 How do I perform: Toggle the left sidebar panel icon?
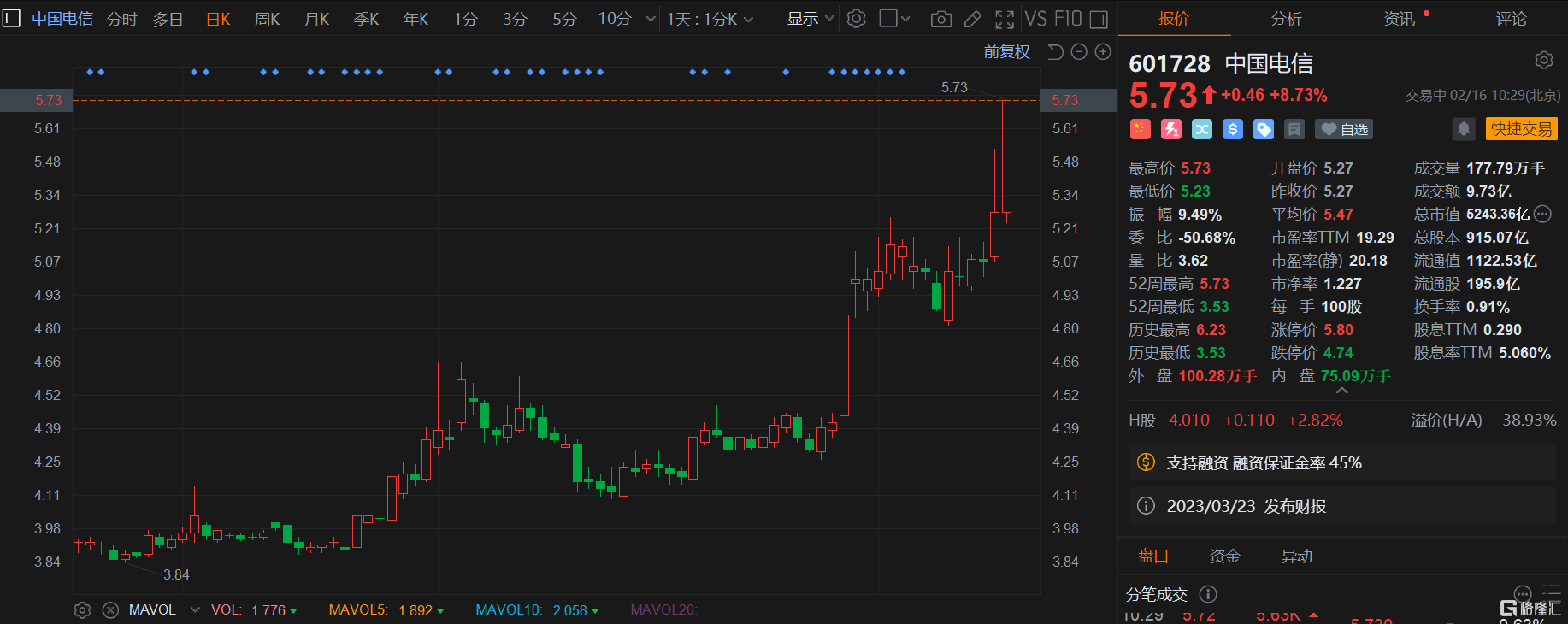coord(11,18)
